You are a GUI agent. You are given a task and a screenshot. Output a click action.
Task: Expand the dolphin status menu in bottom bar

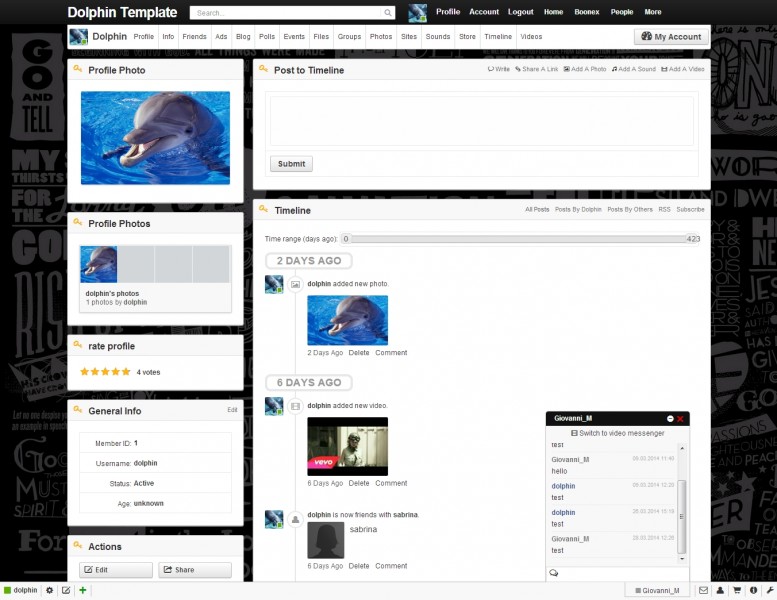tap(21, 591)
